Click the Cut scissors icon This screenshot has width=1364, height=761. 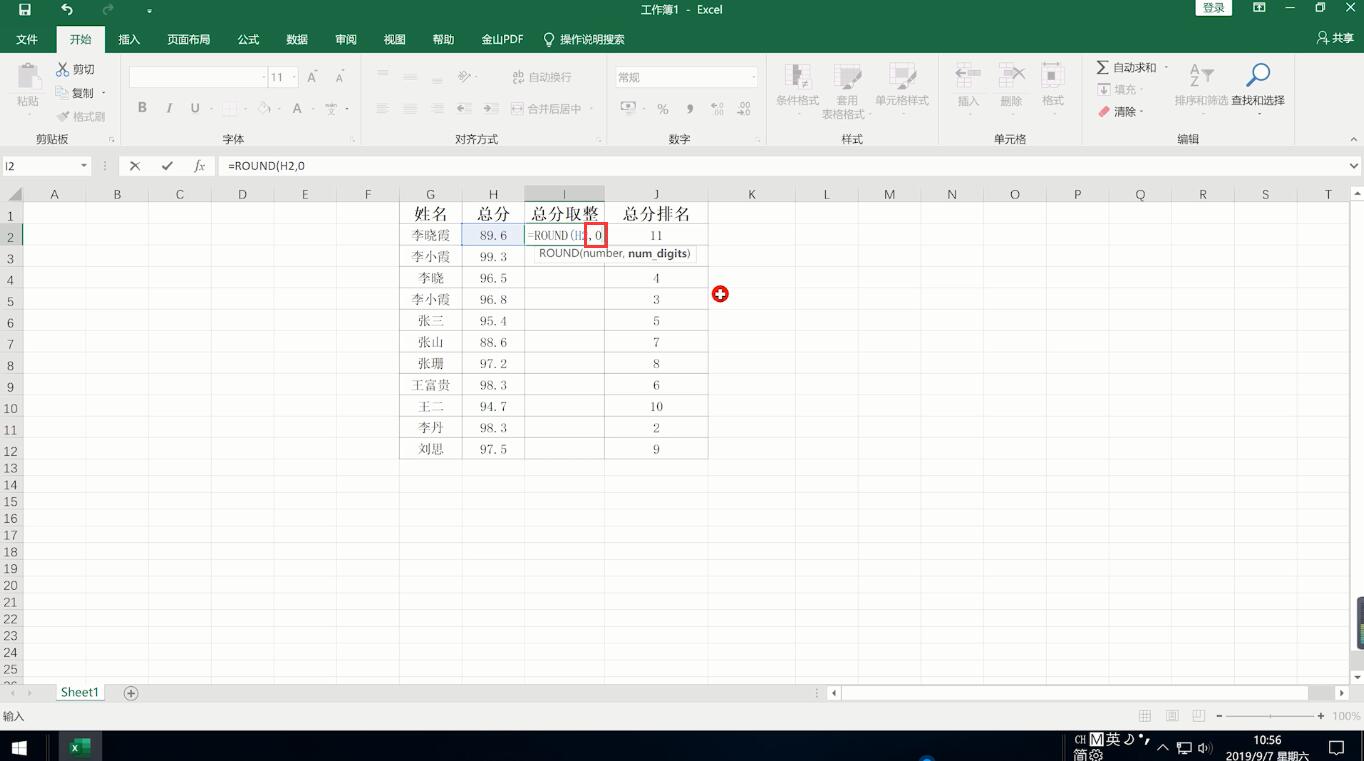coord(63,69)
